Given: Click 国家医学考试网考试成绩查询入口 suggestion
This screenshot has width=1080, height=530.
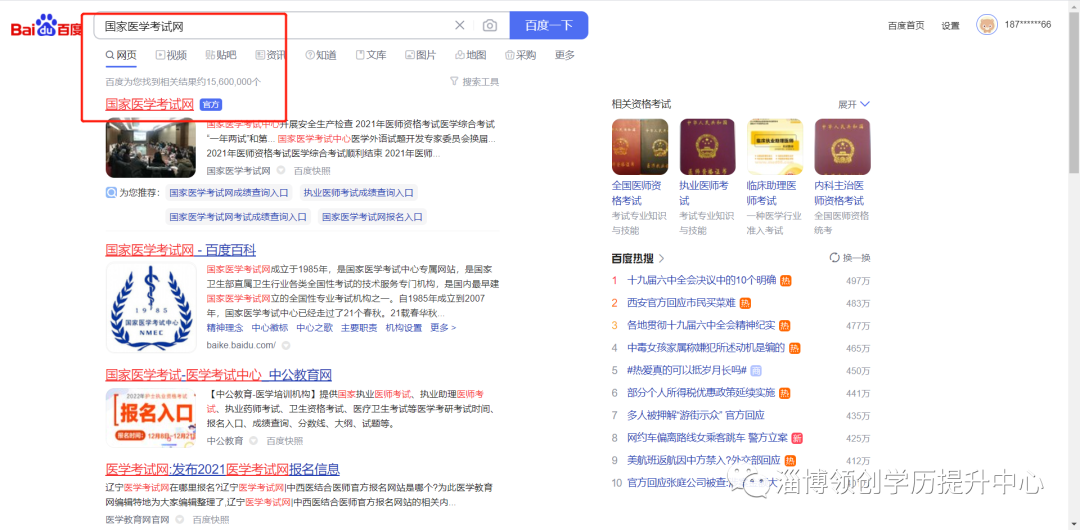Looking at the screenshot, I should point(238,216).
